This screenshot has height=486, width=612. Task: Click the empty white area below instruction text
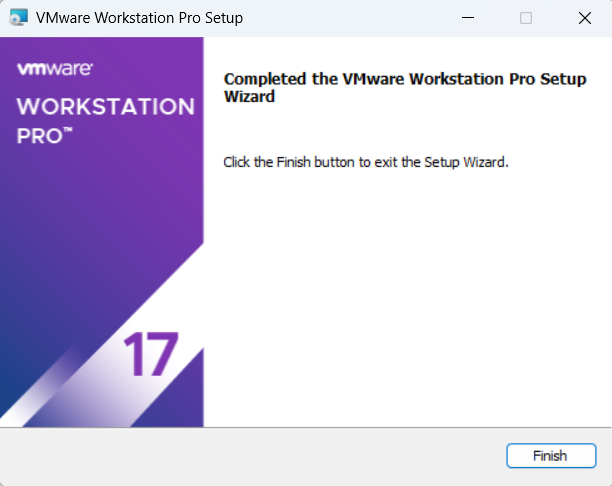coord(400,300)
